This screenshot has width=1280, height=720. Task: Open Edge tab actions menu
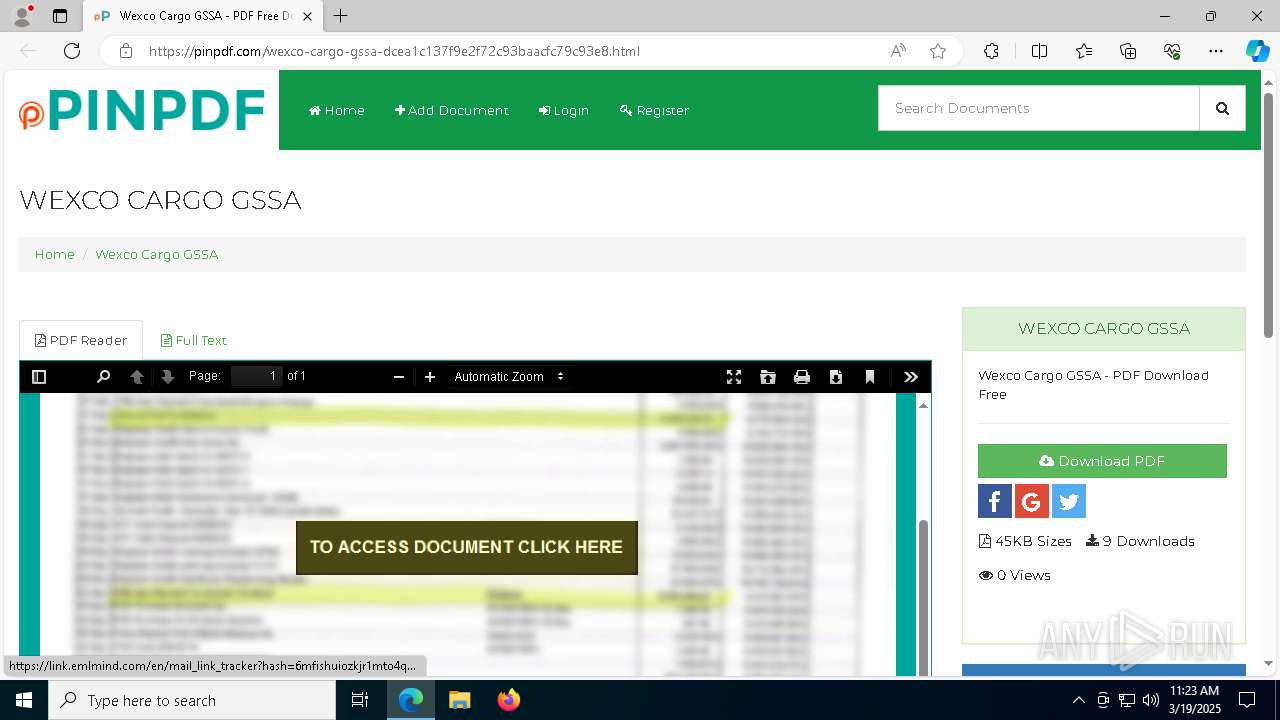coord(60,16)
